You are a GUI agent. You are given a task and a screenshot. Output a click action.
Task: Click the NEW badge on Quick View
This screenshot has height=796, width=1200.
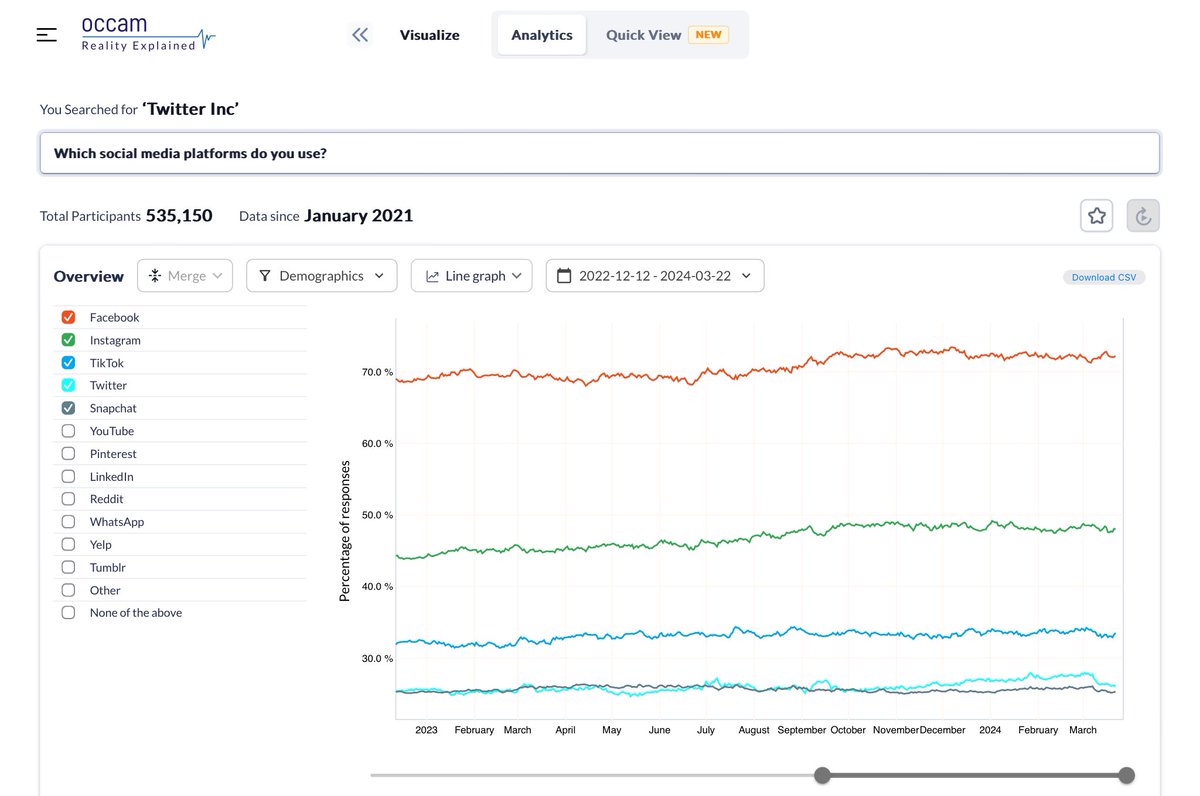tap(709, 34)
